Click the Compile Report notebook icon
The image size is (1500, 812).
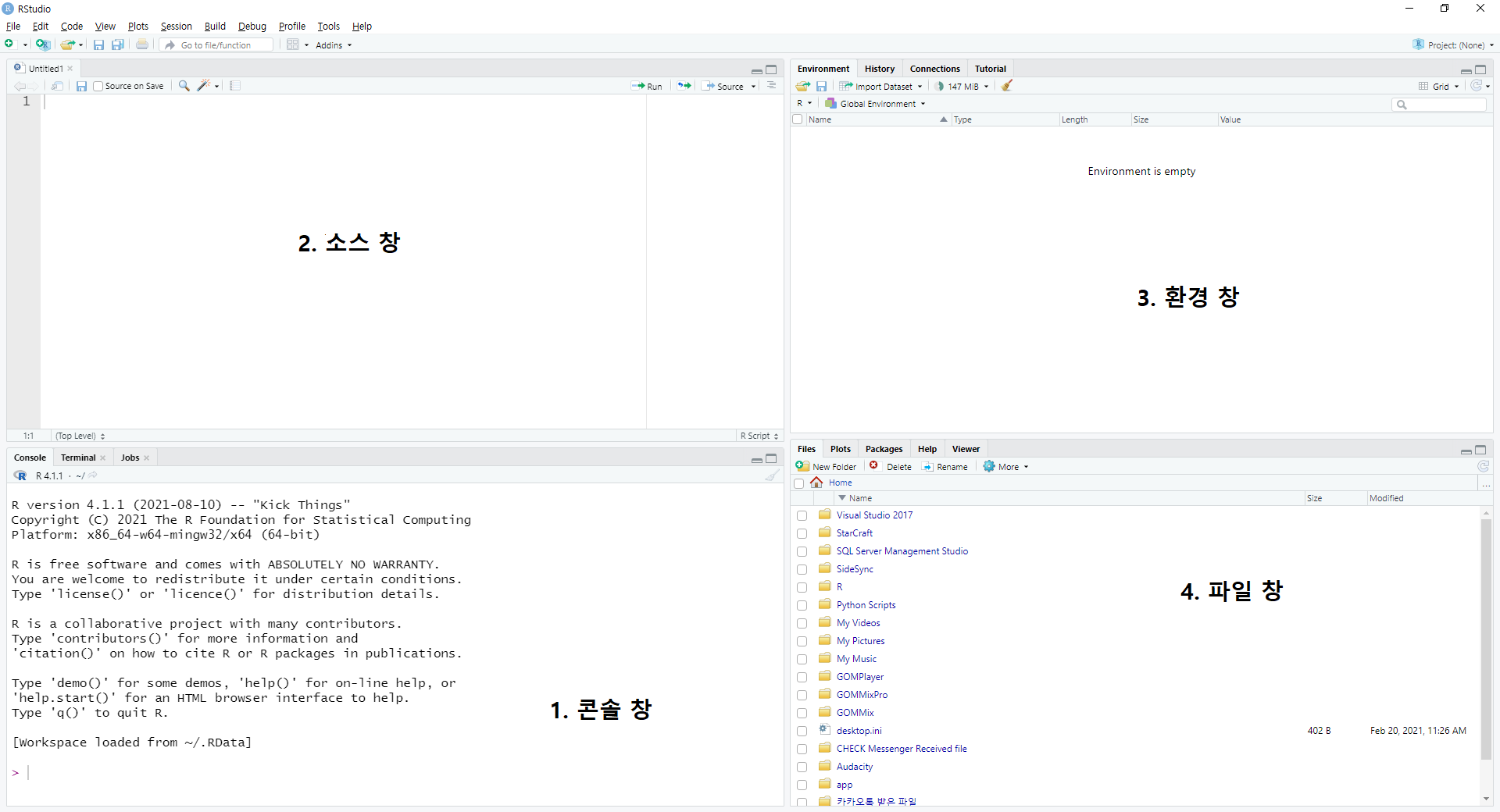(x=235, y=86)
